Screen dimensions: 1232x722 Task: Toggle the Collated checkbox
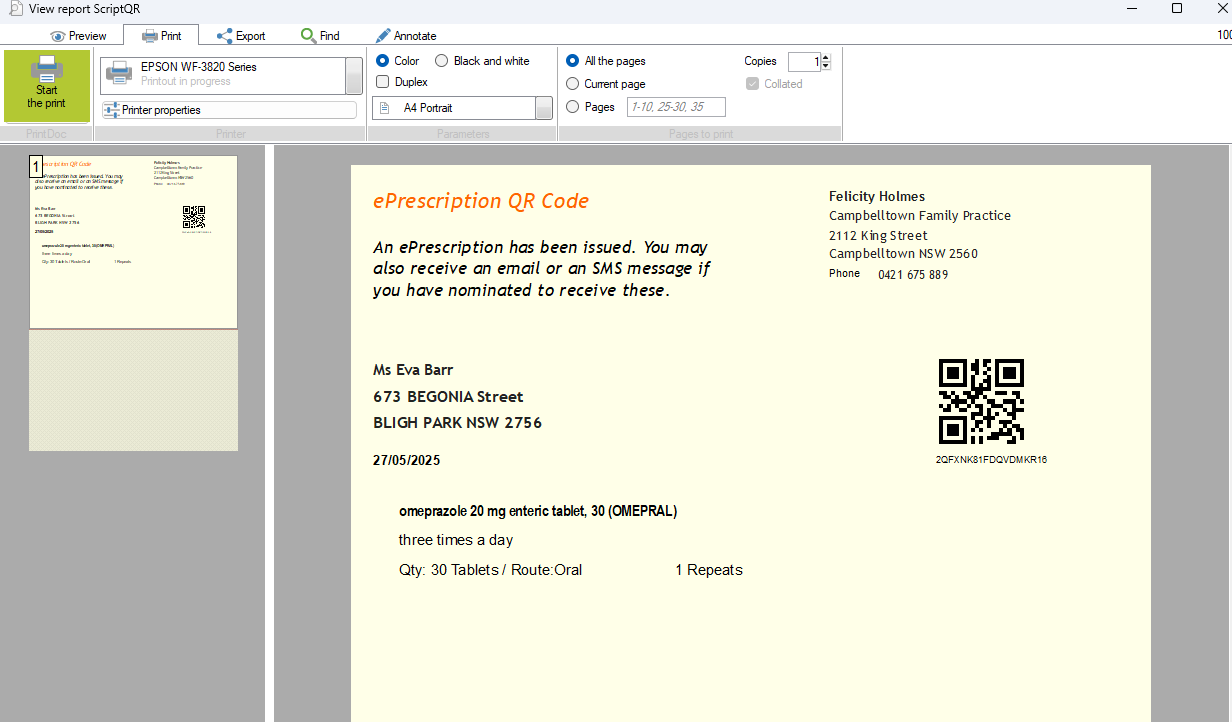(x=753, y=84)
